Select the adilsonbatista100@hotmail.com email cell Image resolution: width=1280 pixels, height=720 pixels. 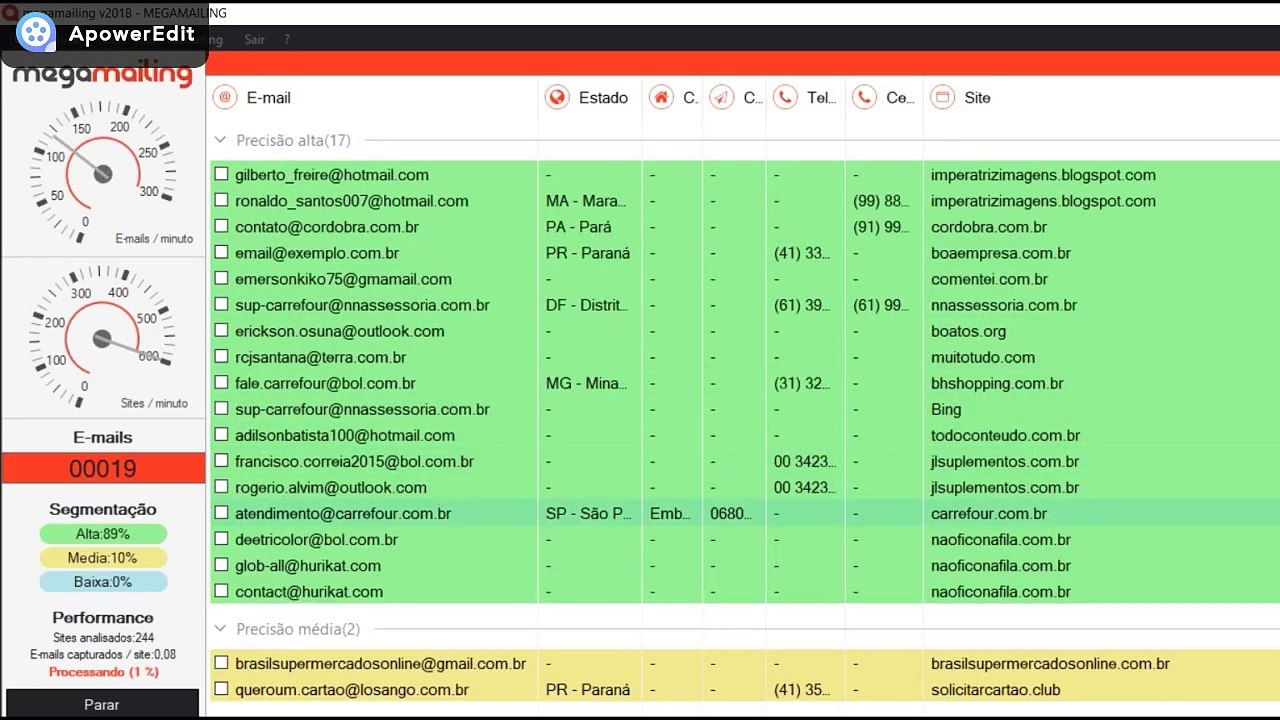pyautogui.click(x=345, y=435)
